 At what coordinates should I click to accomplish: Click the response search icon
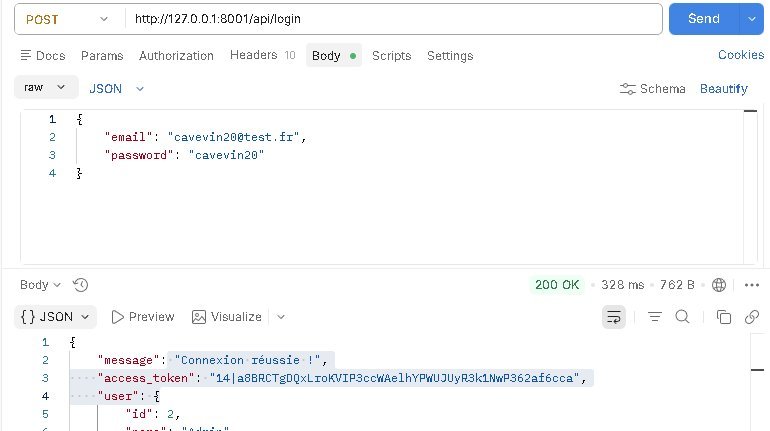coord(682,317)
